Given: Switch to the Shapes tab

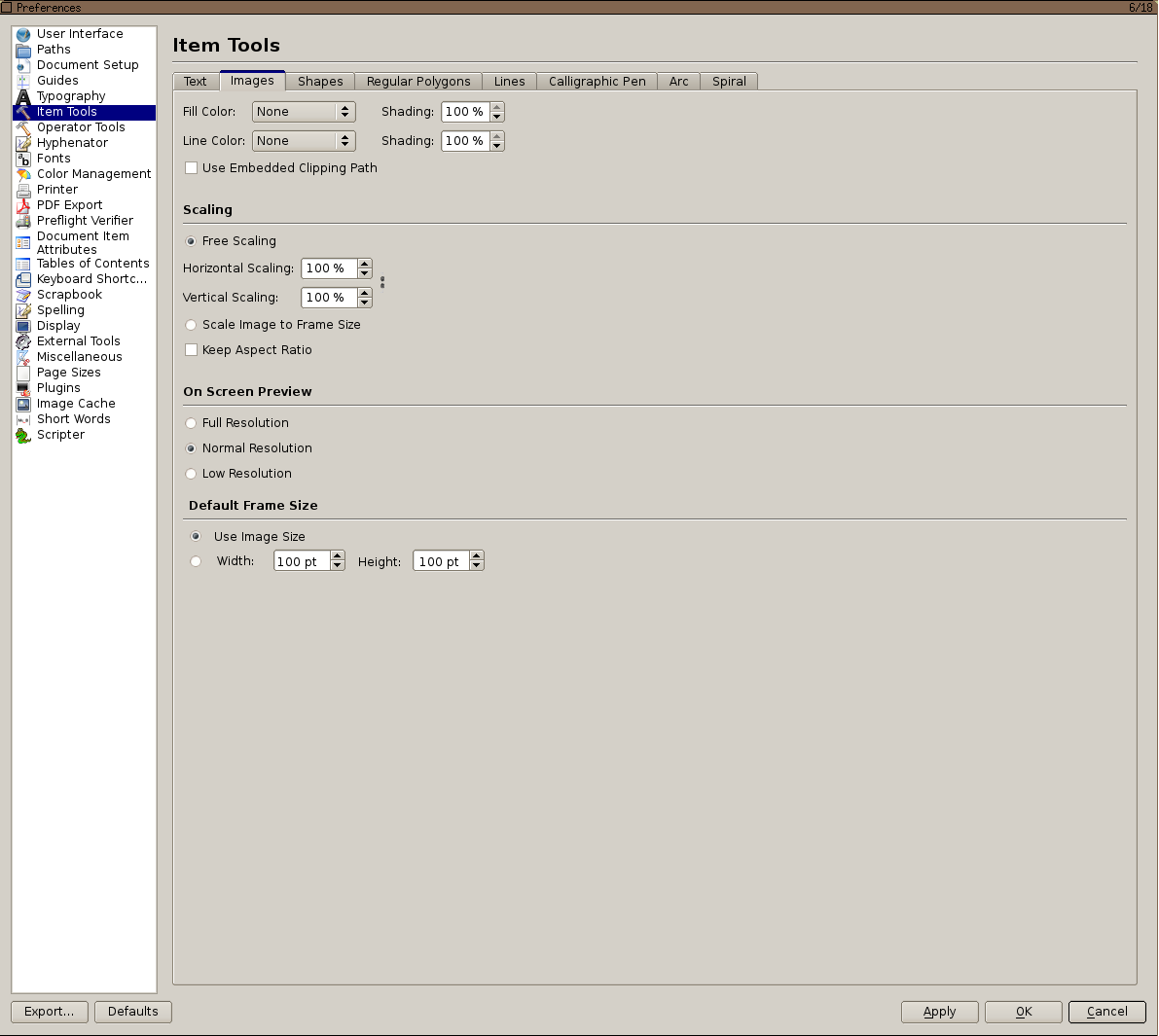Looking at the screenshot, I should point(320,82).
